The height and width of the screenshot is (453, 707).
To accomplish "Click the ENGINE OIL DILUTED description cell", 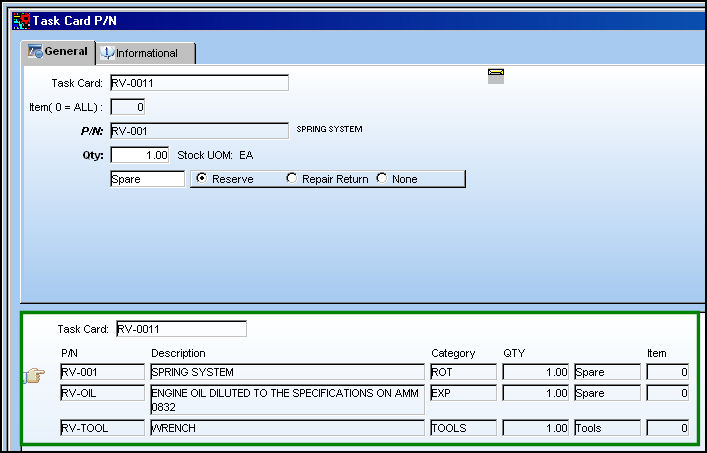I will (287, 400).
